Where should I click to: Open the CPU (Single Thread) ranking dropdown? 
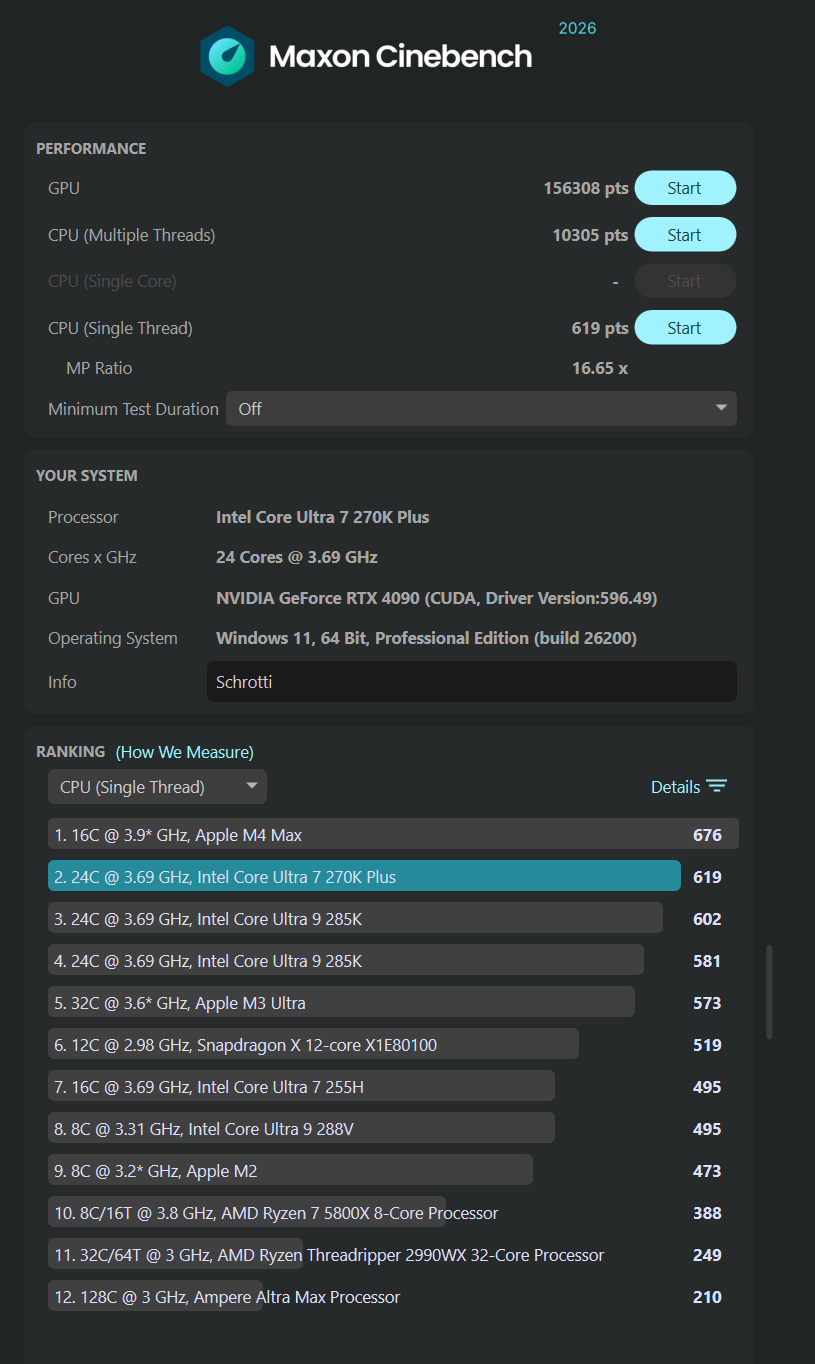pyautogui.click(x=157, y=787)
